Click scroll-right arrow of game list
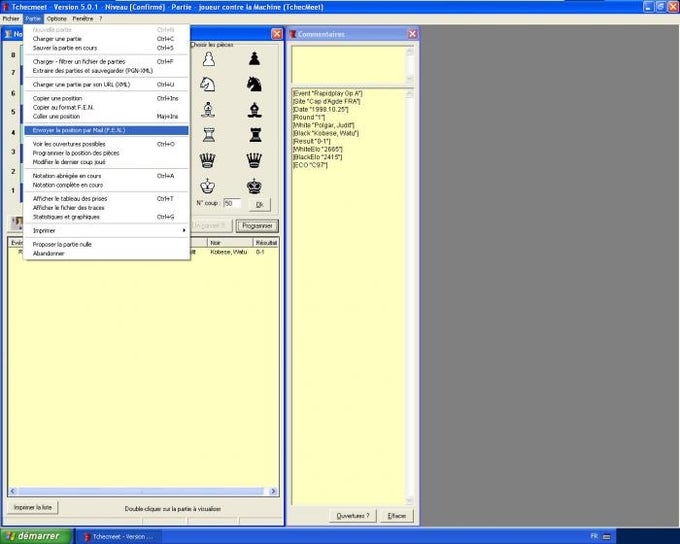The height and width of the screenshot is (544, 680). [x=273, y=492]
